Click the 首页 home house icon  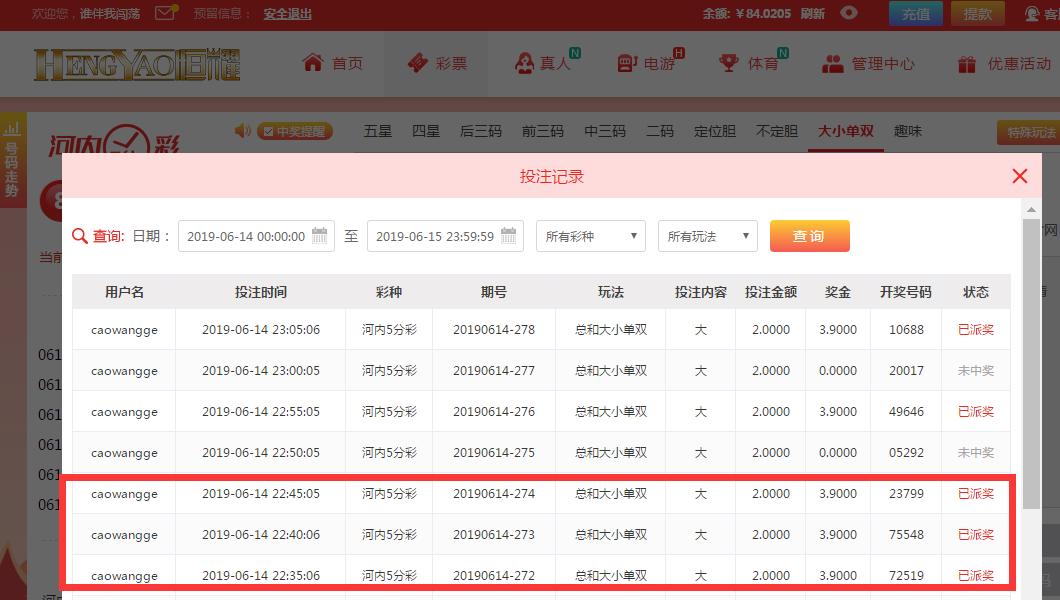313,63
